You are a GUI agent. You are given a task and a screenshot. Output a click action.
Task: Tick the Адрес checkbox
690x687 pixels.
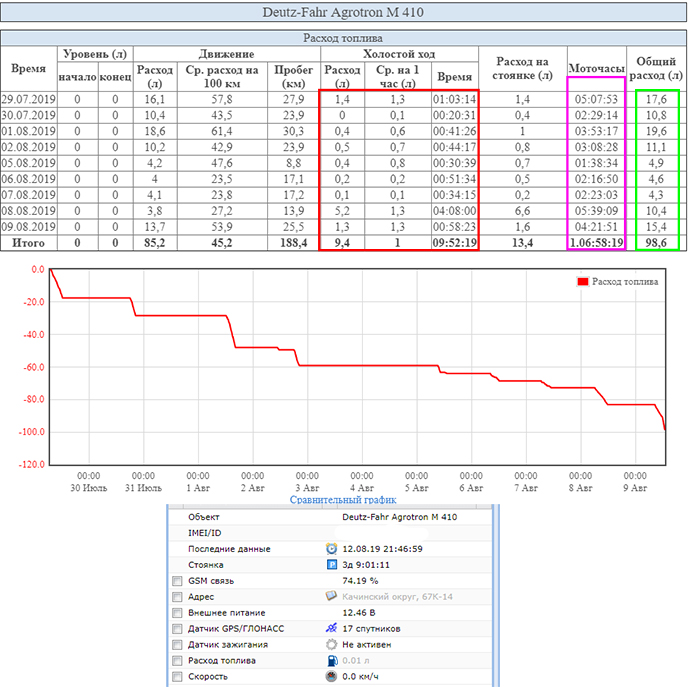[177, 597]
